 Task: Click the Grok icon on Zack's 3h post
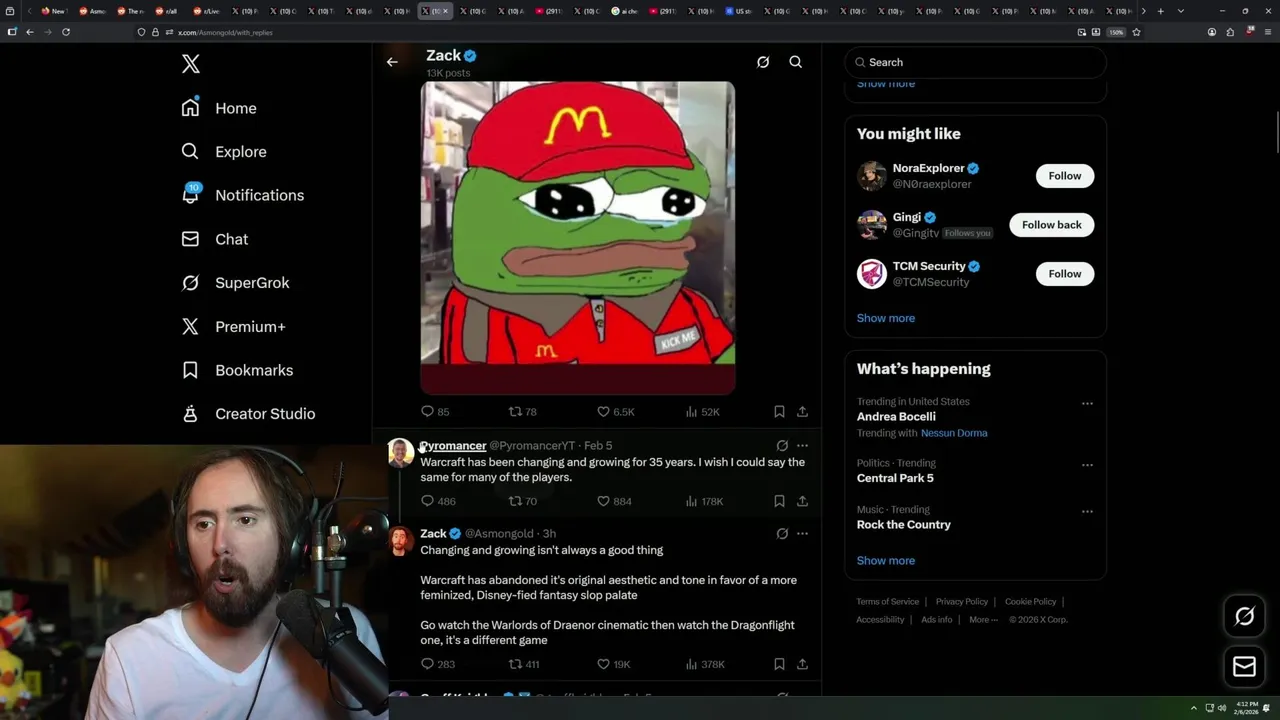pyautogui.click(x=782, y=534)
